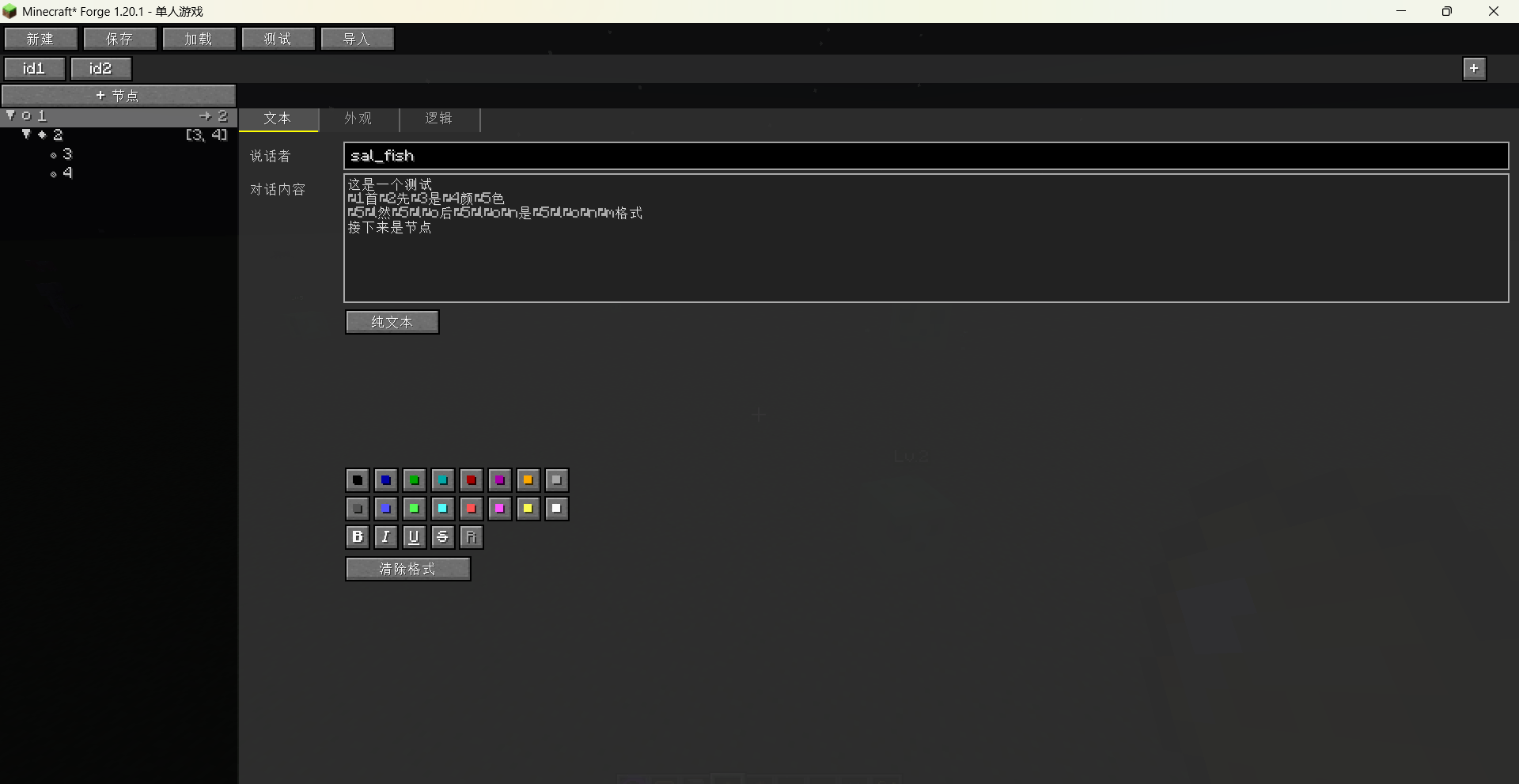Pick the dark red color swatch
This screenshot has width=1519, height=784.
coord(472,480)
